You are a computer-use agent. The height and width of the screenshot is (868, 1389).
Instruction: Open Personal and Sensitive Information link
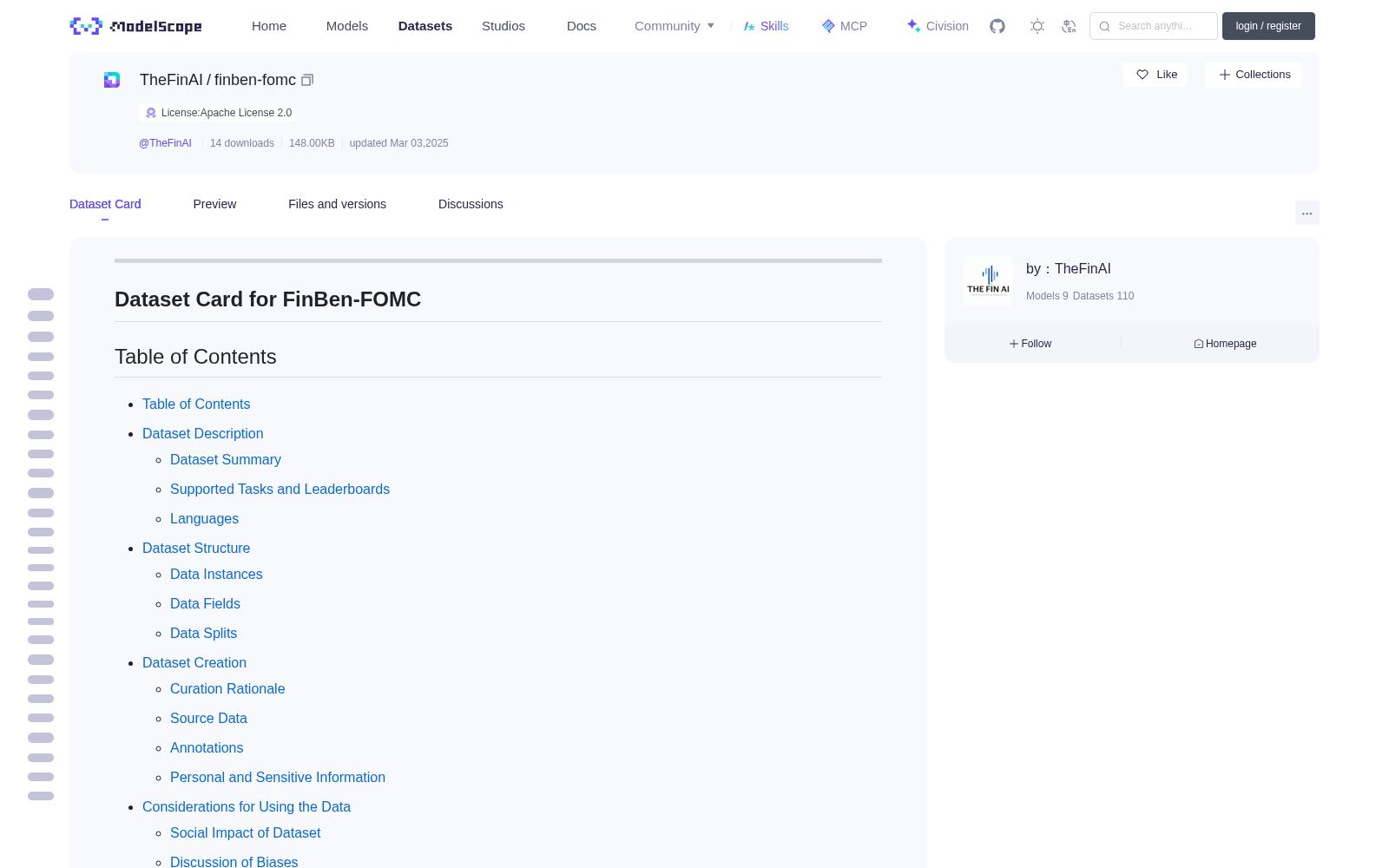278,778
